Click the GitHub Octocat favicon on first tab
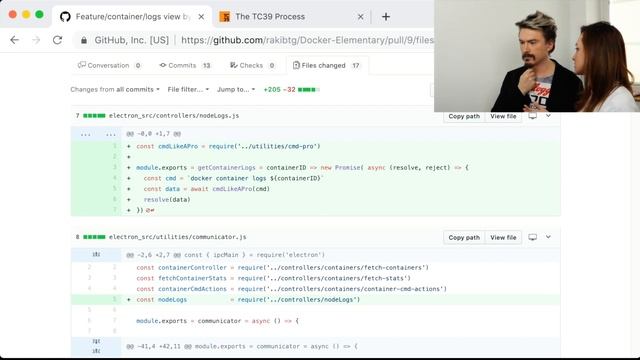 [x=65, y=17]
